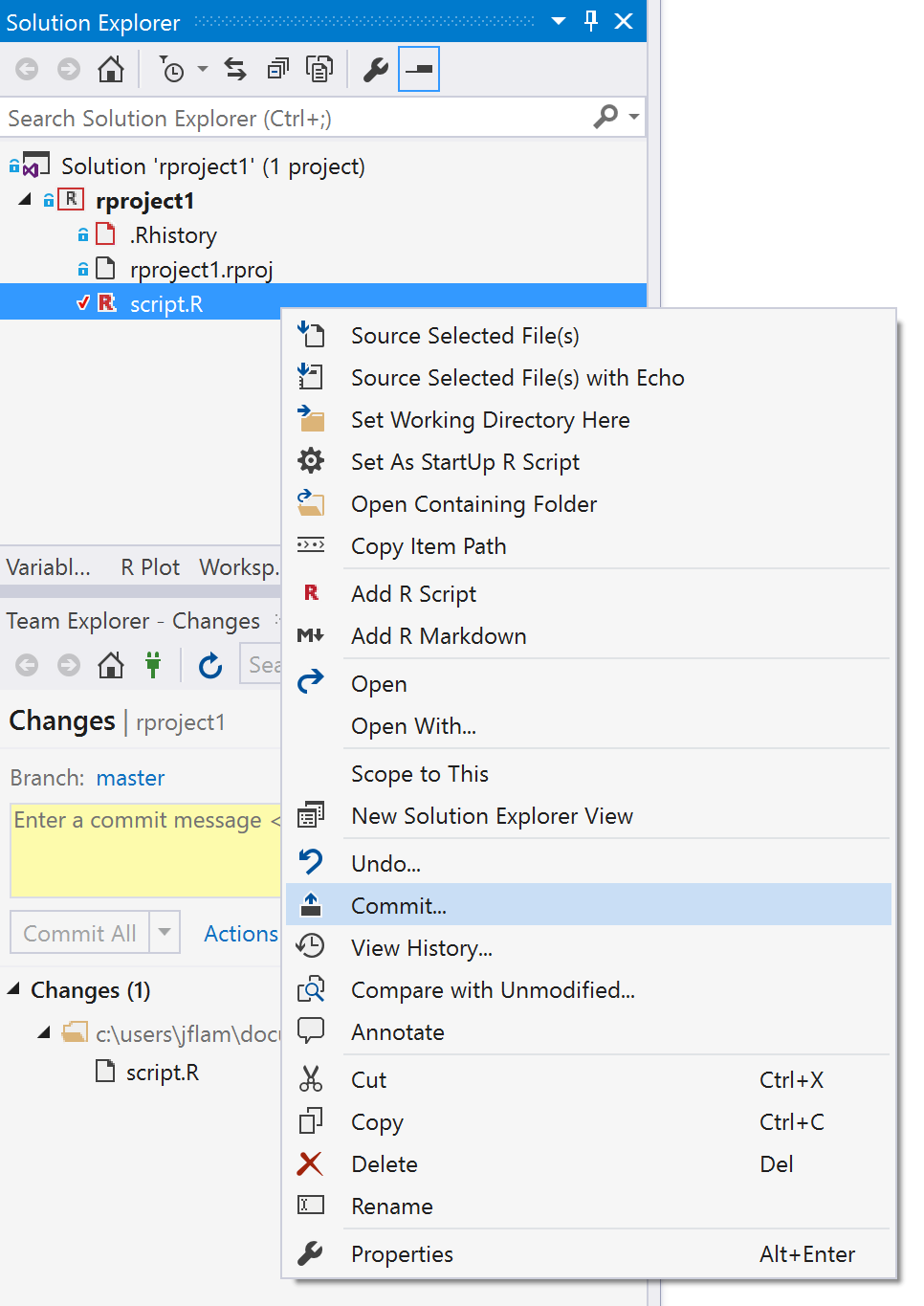Click Delete in the context menu
Viewport: 924px width, 1306px height.
pos(588,1164)
